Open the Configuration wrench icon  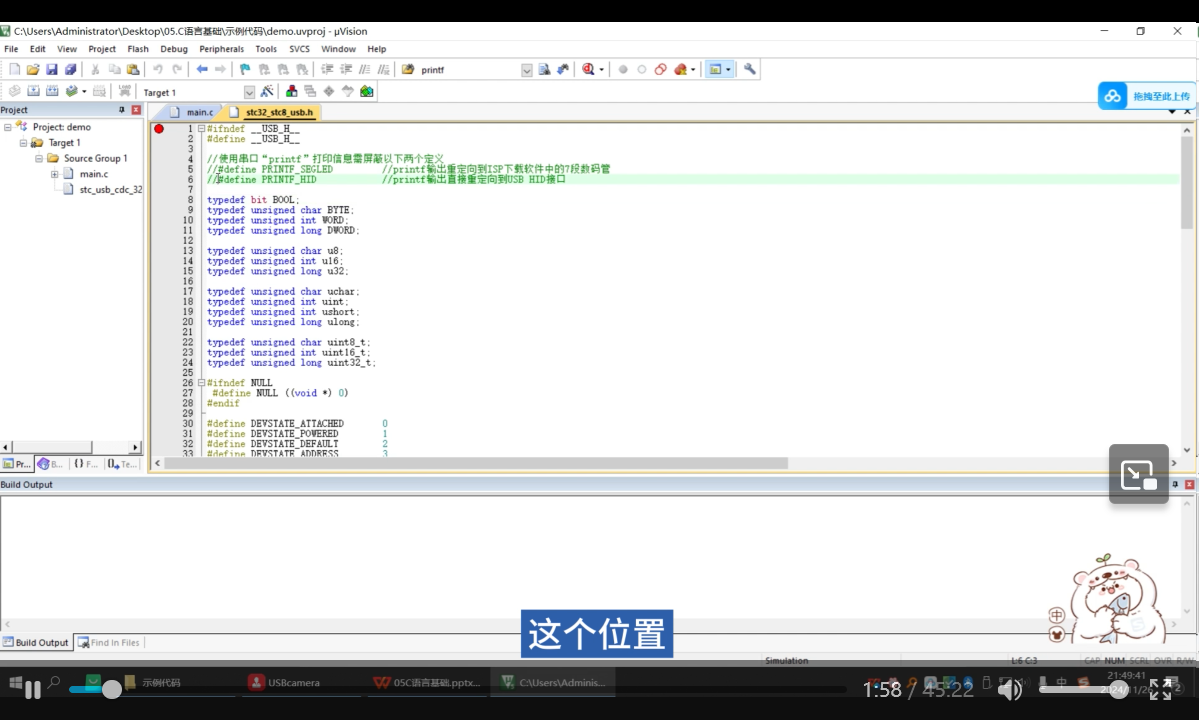(749, 70)
